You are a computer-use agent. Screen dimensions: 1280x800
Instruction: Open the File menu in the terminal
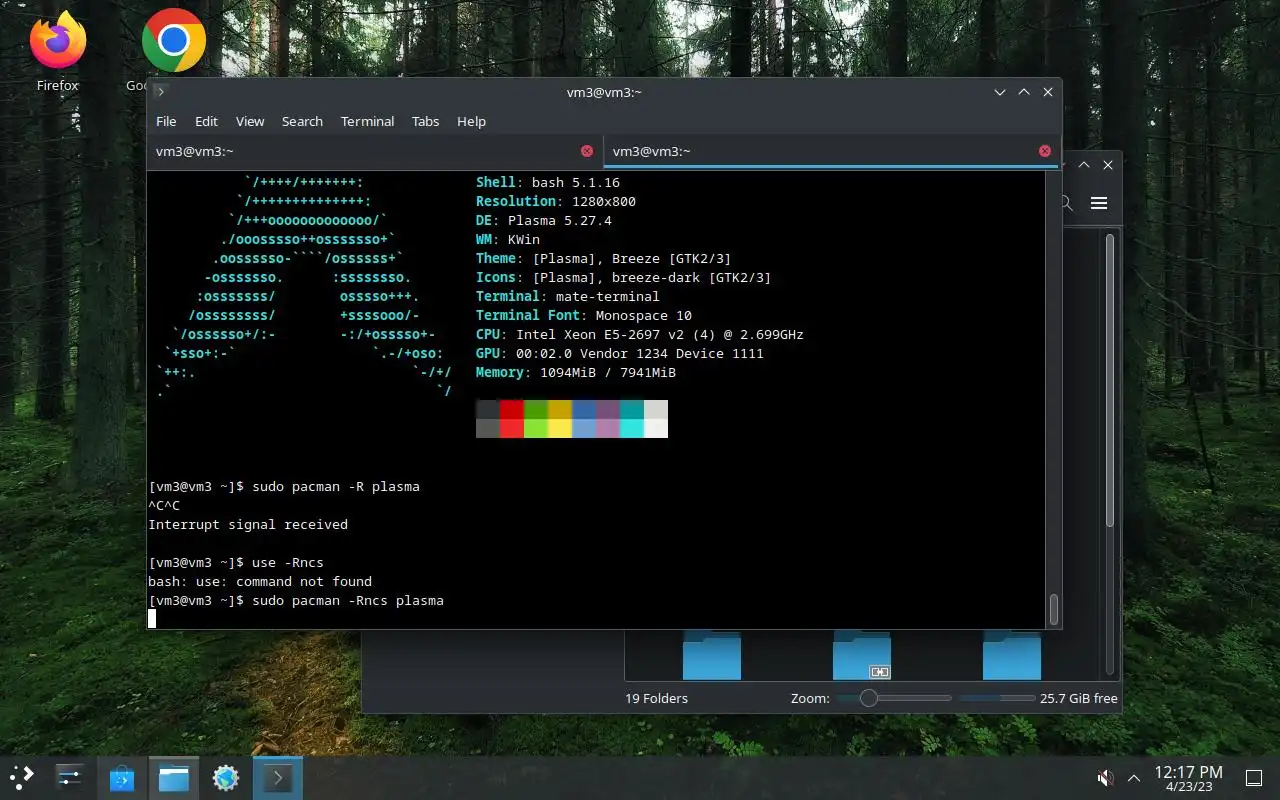coord(166,121)
